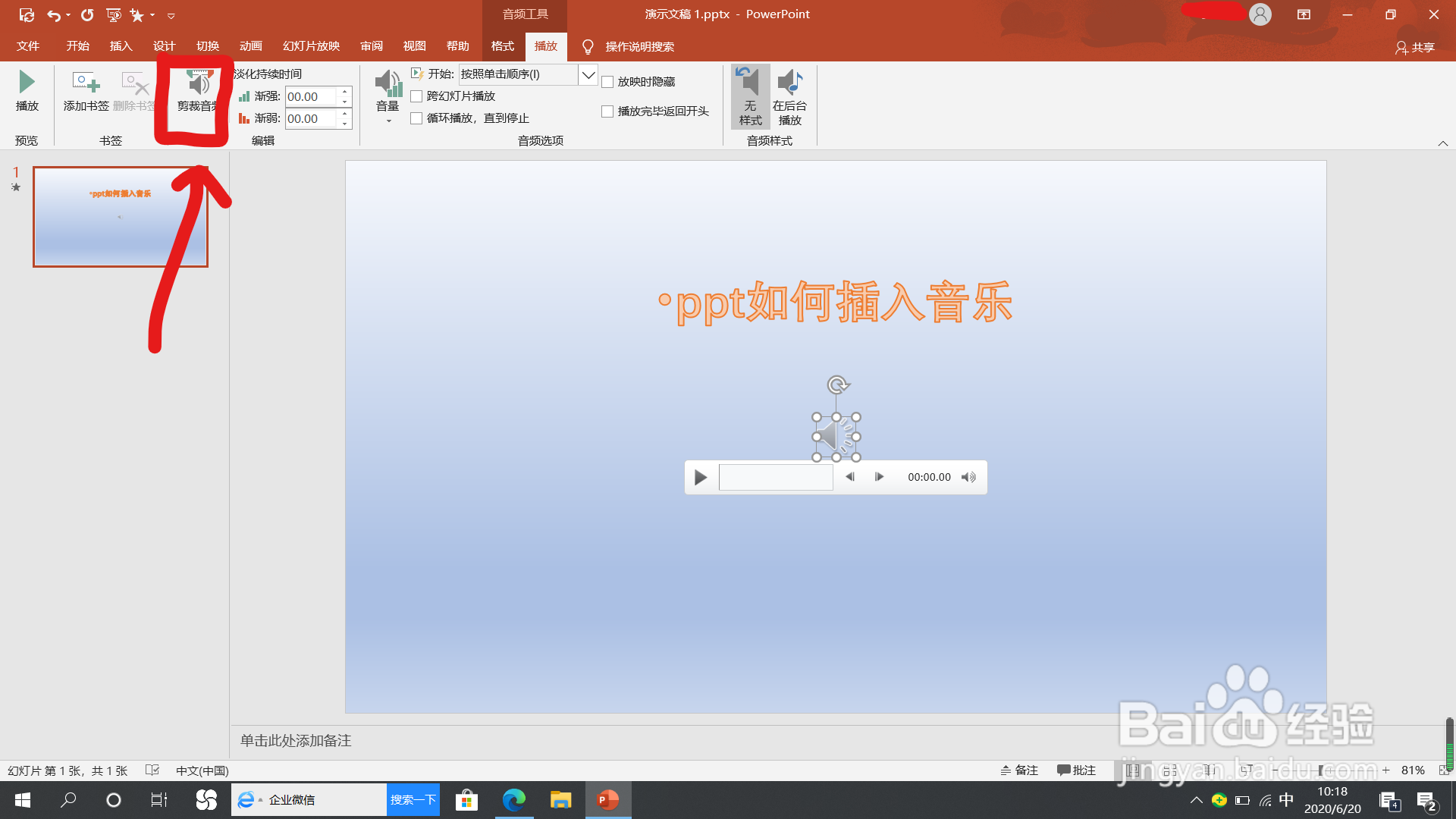
Task: Collapse the ribbon with the chevron arrow
Action: pyautogui.click(x=1442, y=143)
